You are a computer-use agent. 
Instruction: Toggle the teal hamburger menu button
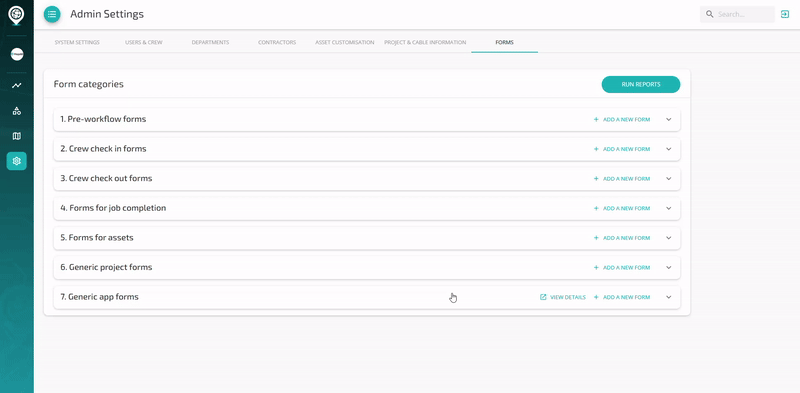point(52,14)
